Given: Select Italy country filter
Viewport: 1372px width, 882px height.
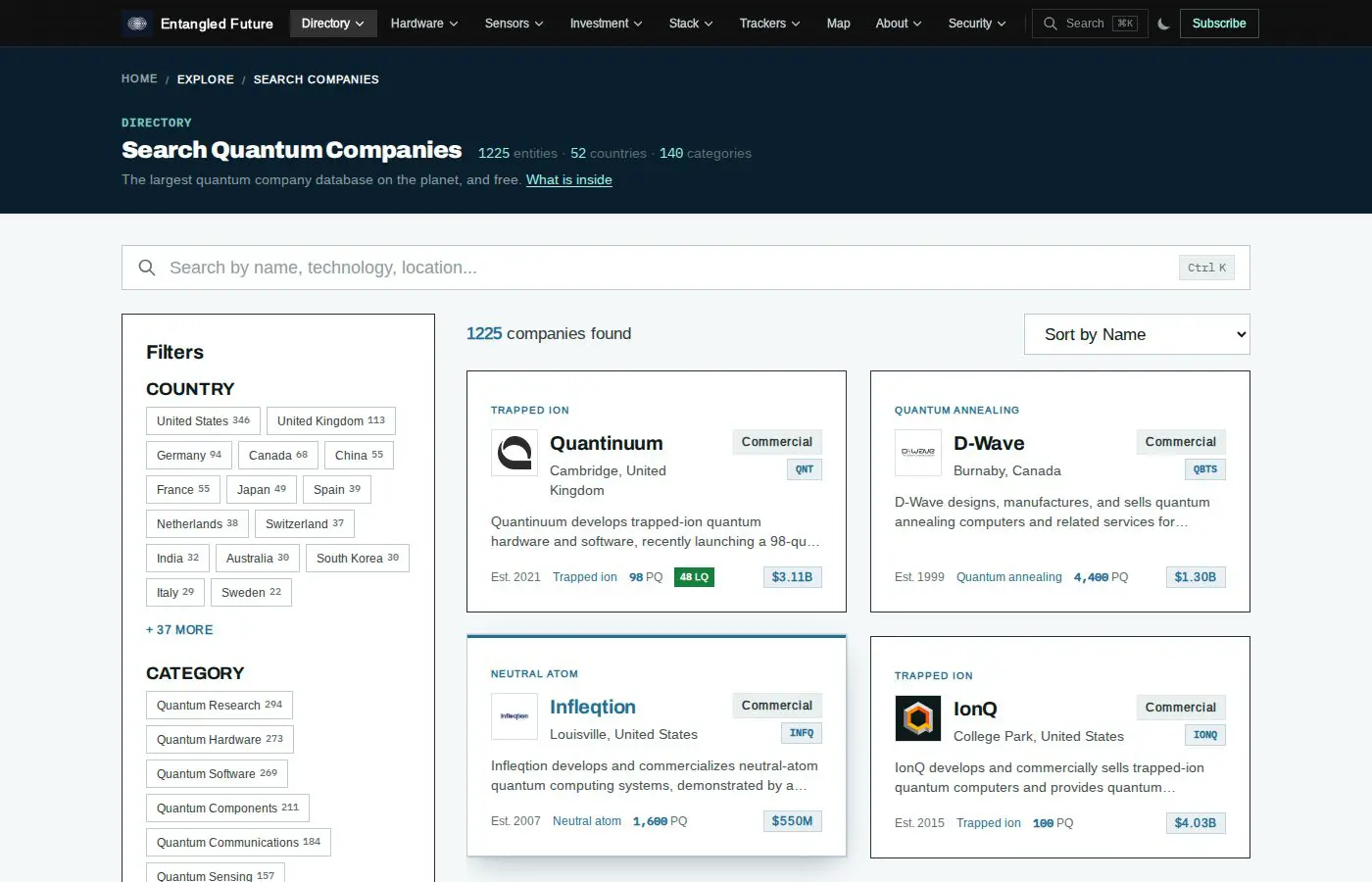Looking at the screenshot, I should 175,593.
